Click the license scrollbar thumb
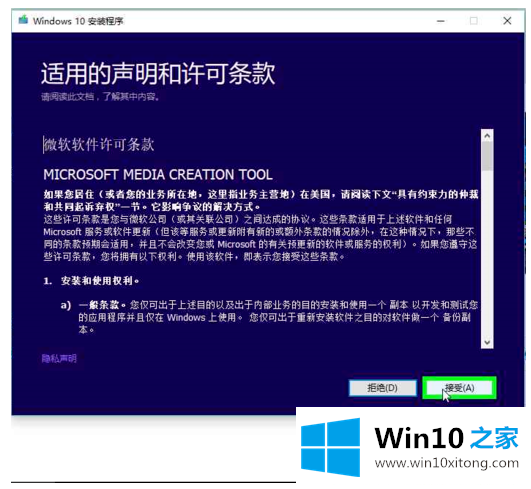This screenshot has height=489, width=531. [x=487, y=156]
